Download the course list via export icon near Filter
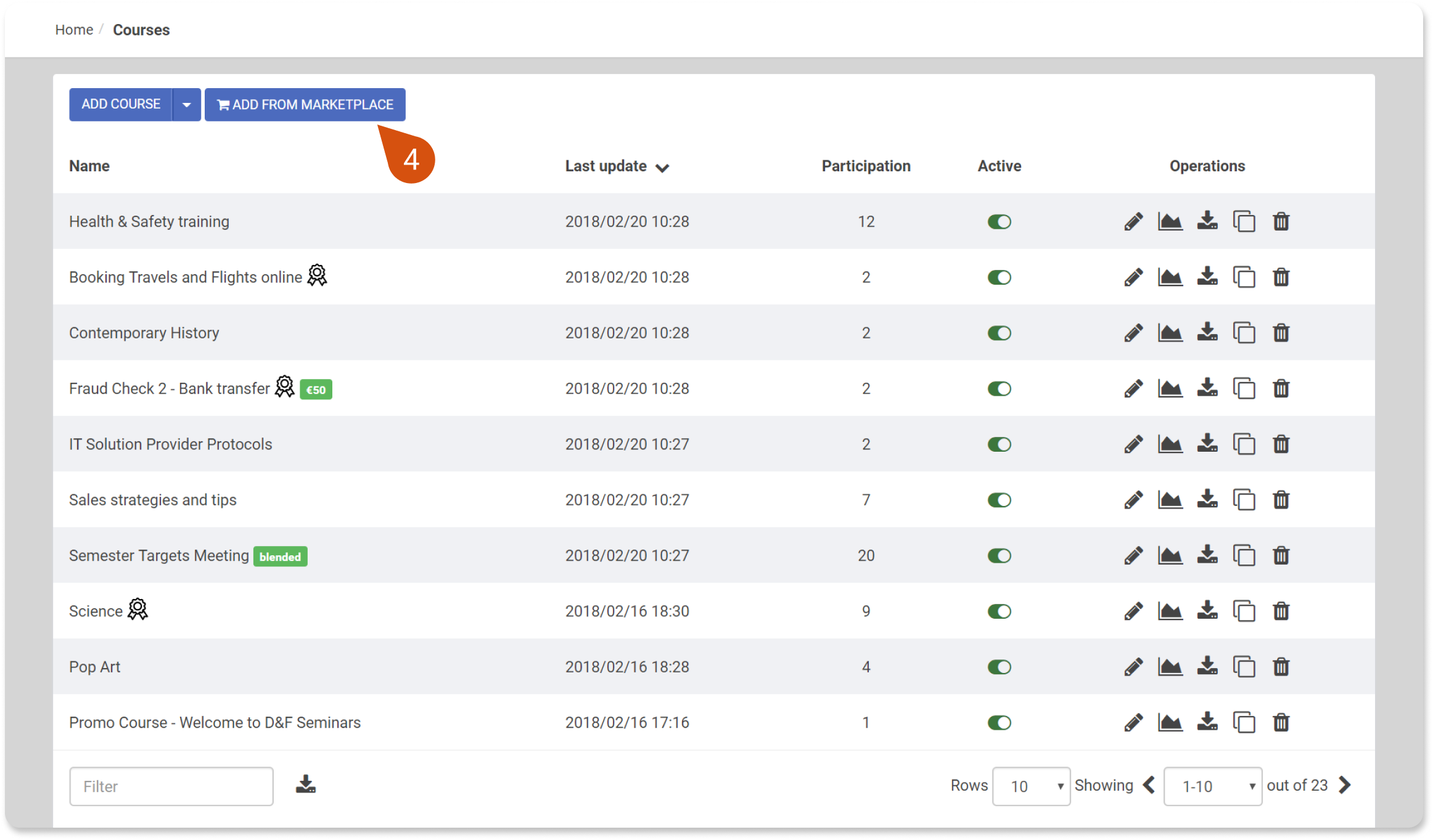This screenshot has width=1433, height=840. (x=306, y=784)
